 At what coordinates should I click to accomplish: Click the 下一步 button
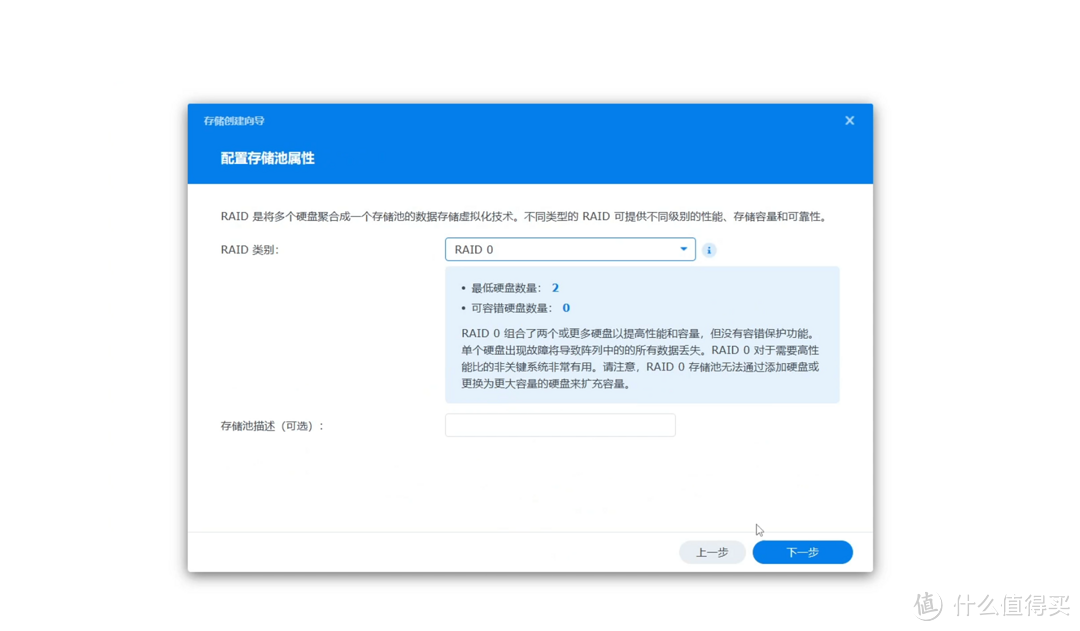click(x=802, y=552)
